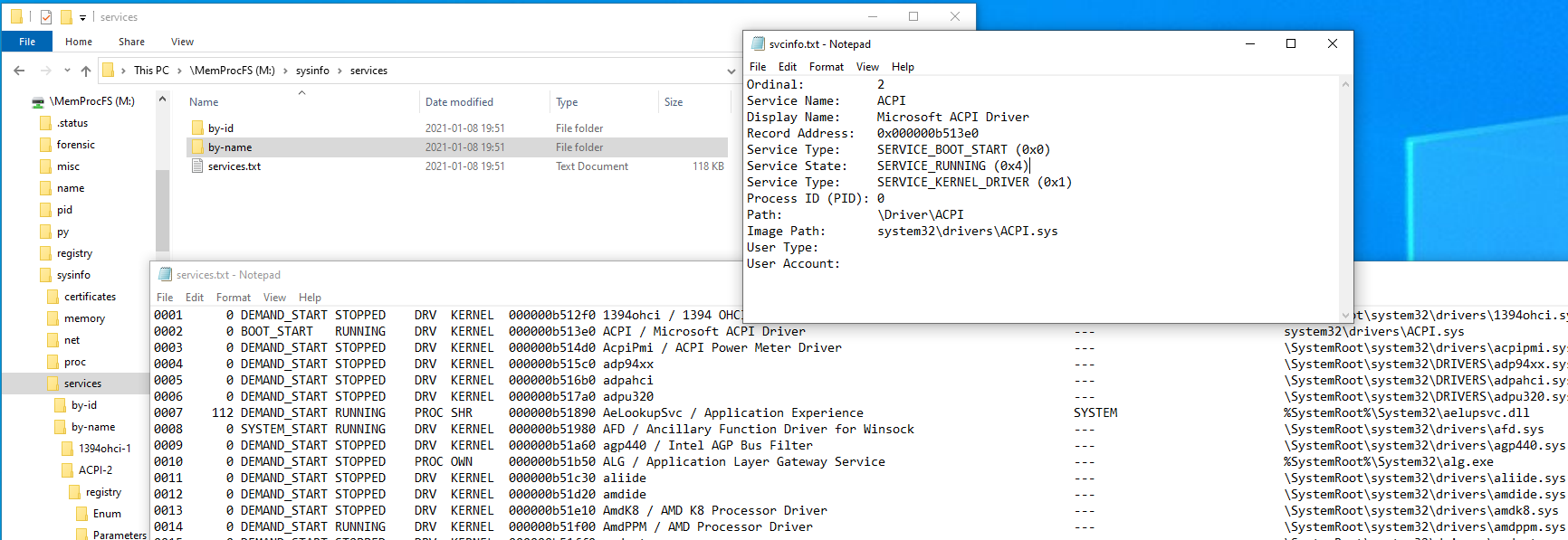1568x540 pixels.
Task: Select forensic folder in navigation tree
Action: tap(76, 145)
